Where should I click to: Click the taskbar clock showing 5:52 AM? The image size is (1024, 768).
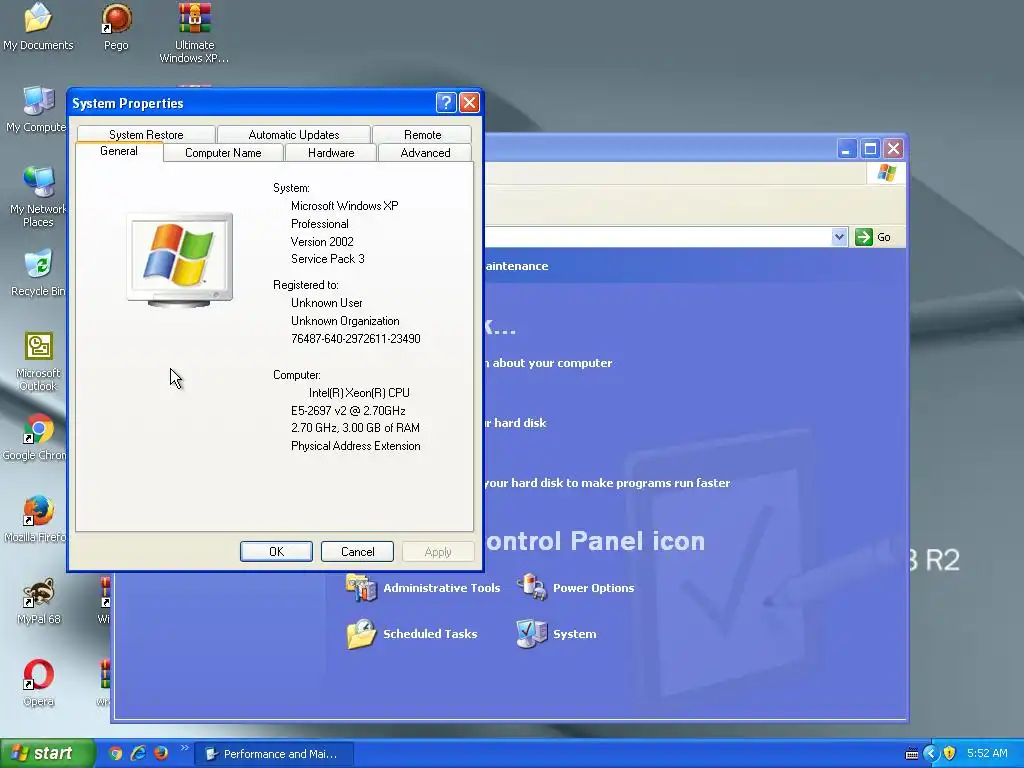coord(987,754)
